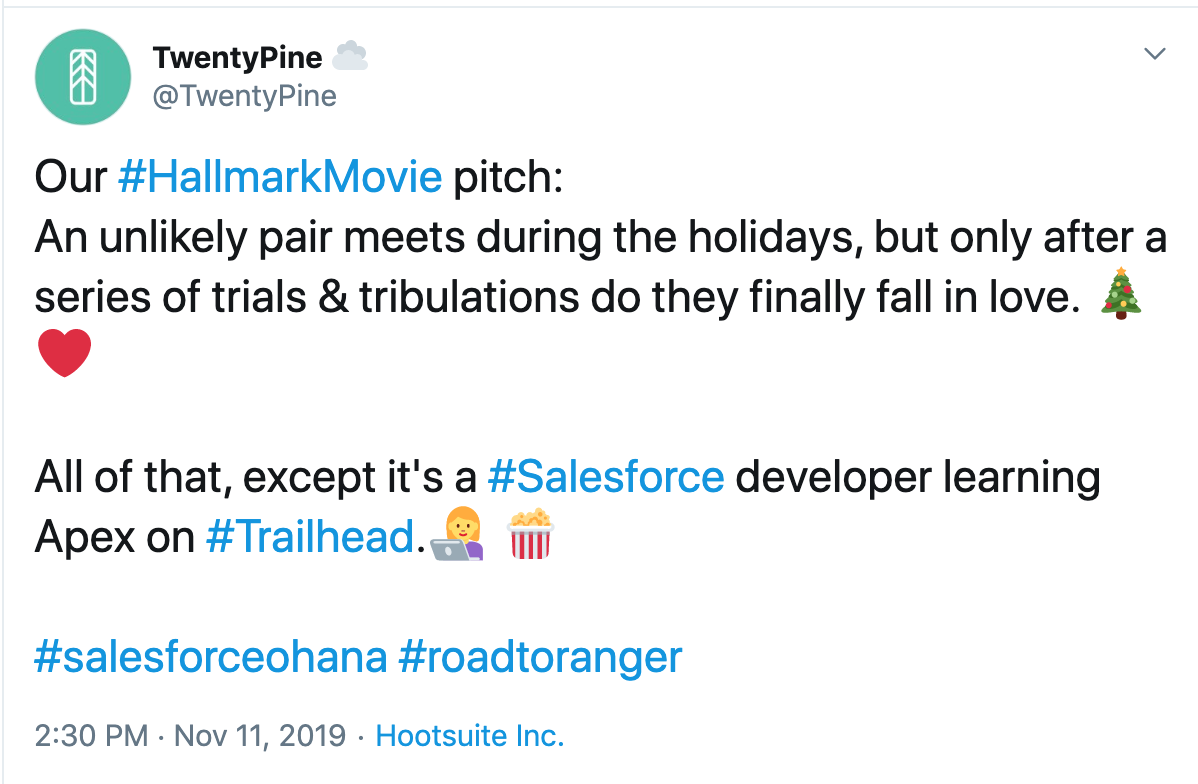Image resolution: width=1198 pixels, height=784 pixels.
Task: Click the popcorn emoji
Action: [530, 533]
